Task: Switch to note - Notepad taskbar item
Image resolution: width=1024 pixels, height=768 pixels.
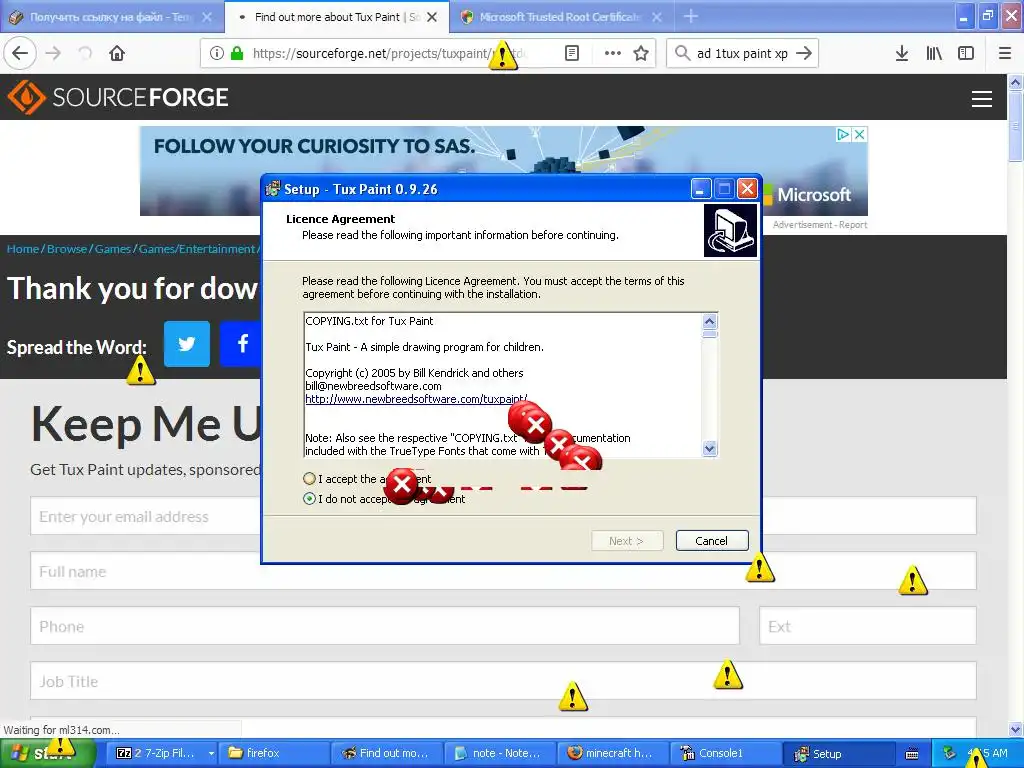Action: point(500,753)
